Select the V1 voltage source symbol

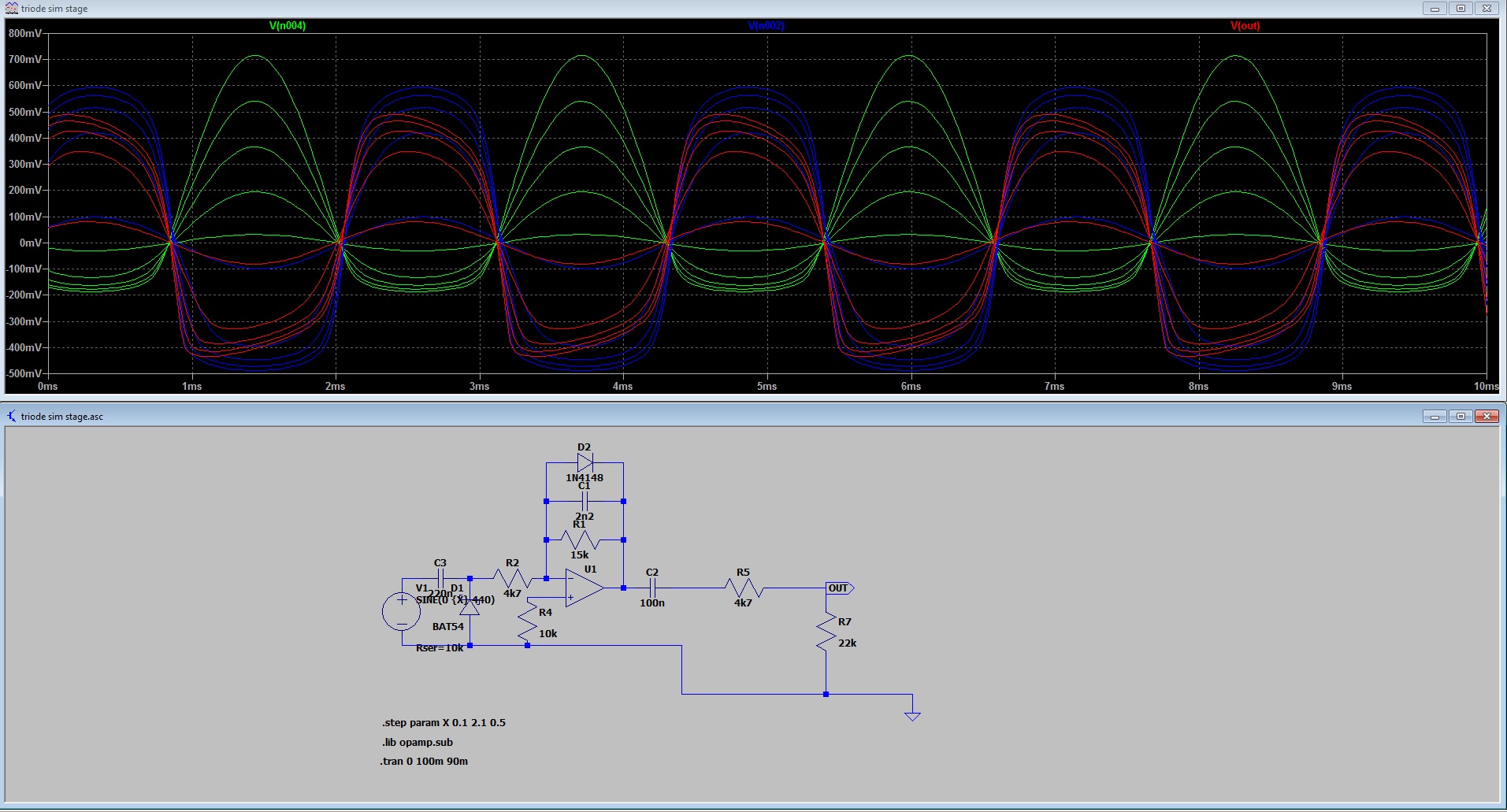tap(402, 612)
